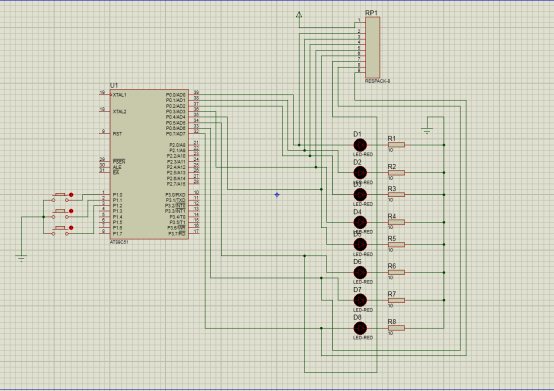
Task: Select resistor R8
Action: [396, 328]
